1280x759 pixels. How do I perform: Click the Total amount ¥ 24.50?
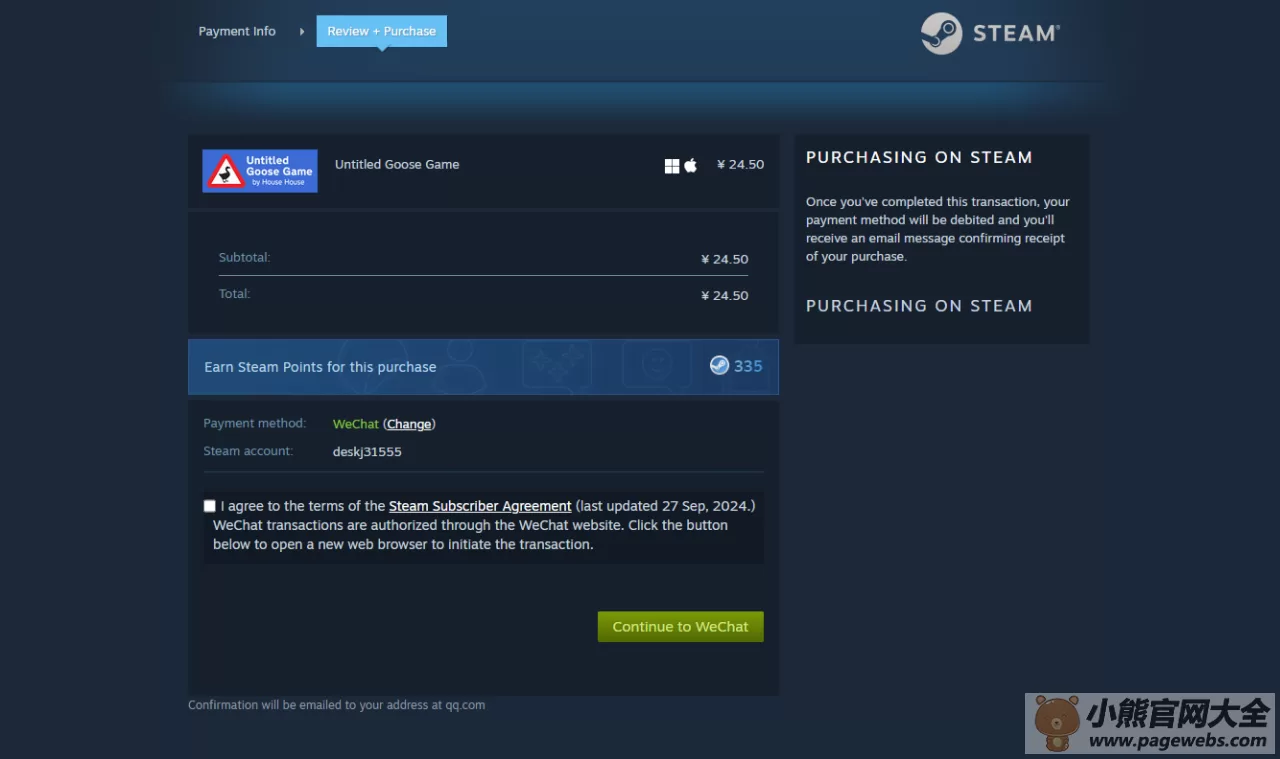[725, 296]
